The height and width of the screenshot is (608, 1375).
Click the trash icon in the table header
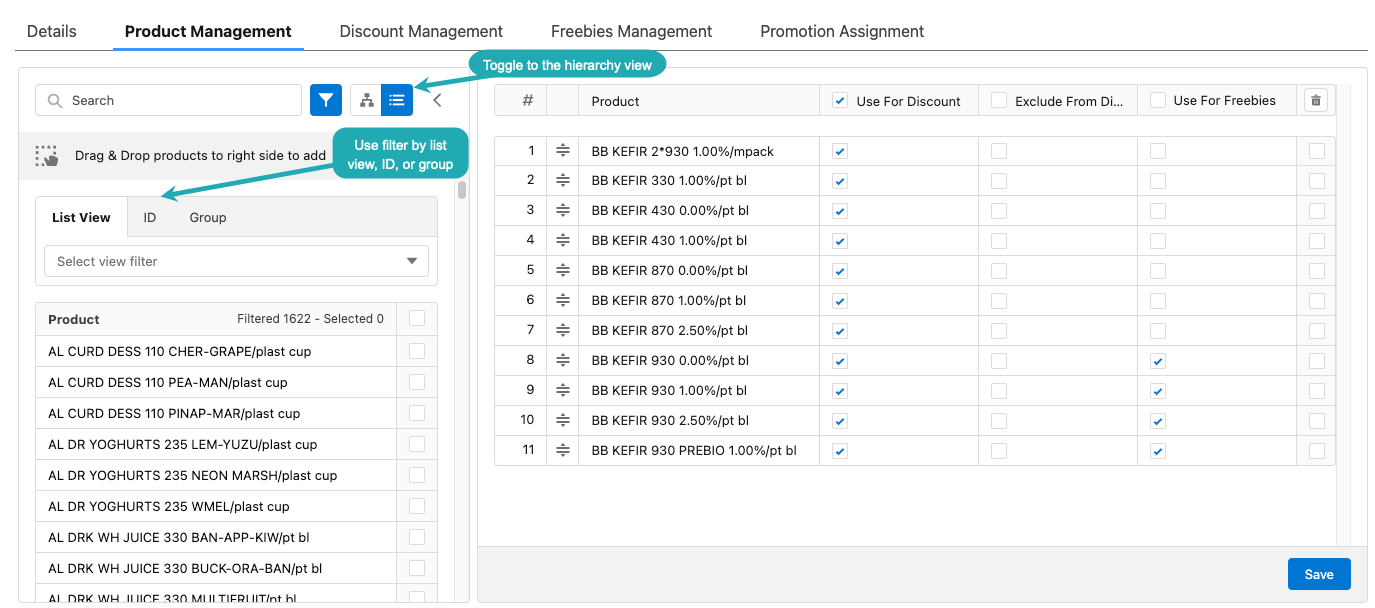(x=1315, y=100)
